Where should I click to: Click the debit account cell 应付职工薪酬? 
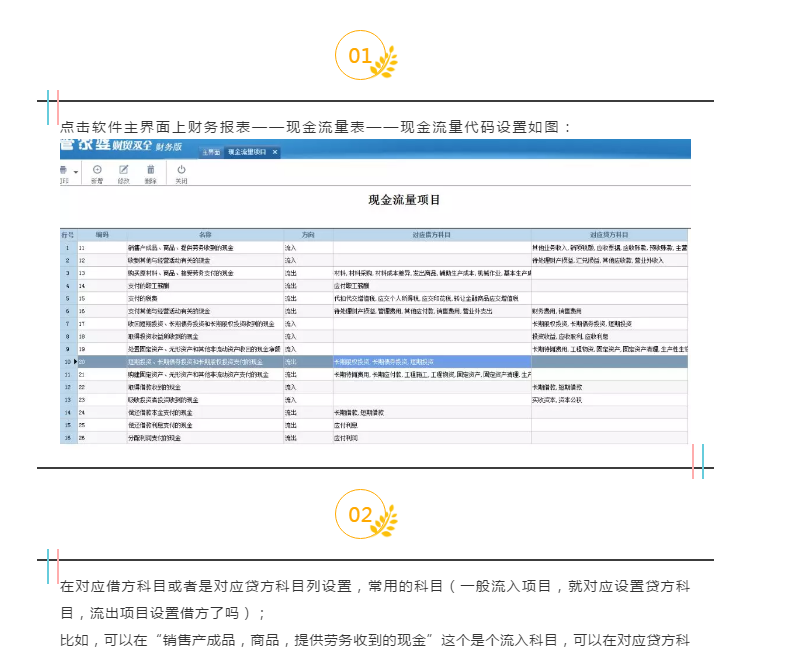tap(432, 286)
